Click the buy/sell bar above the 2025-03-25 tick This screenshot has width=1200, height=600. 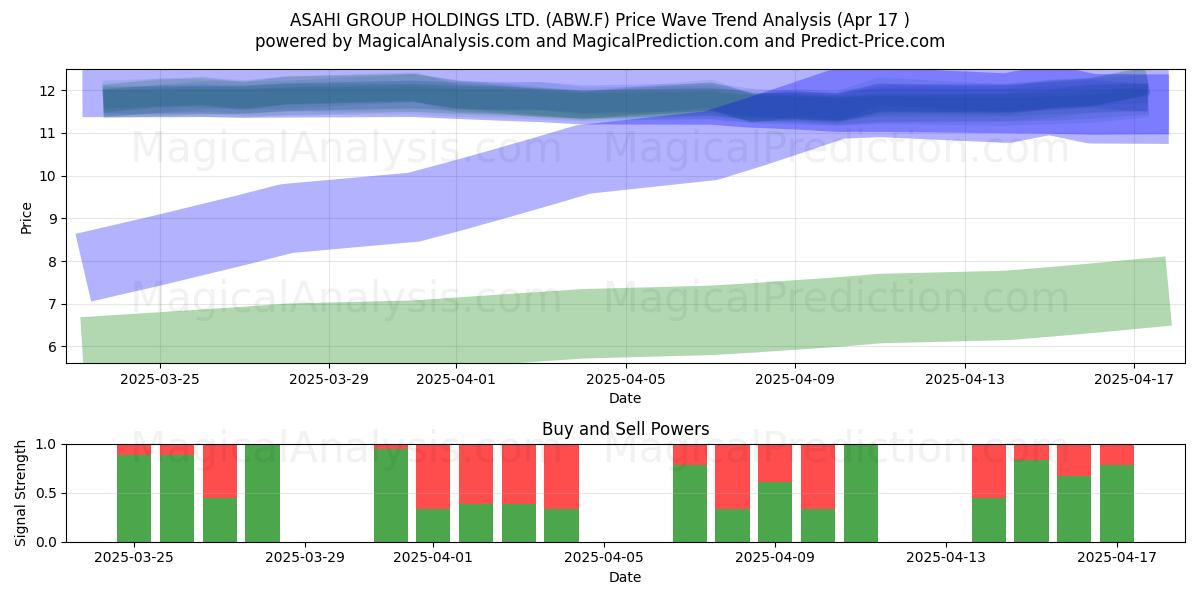[x=134, y=493]
